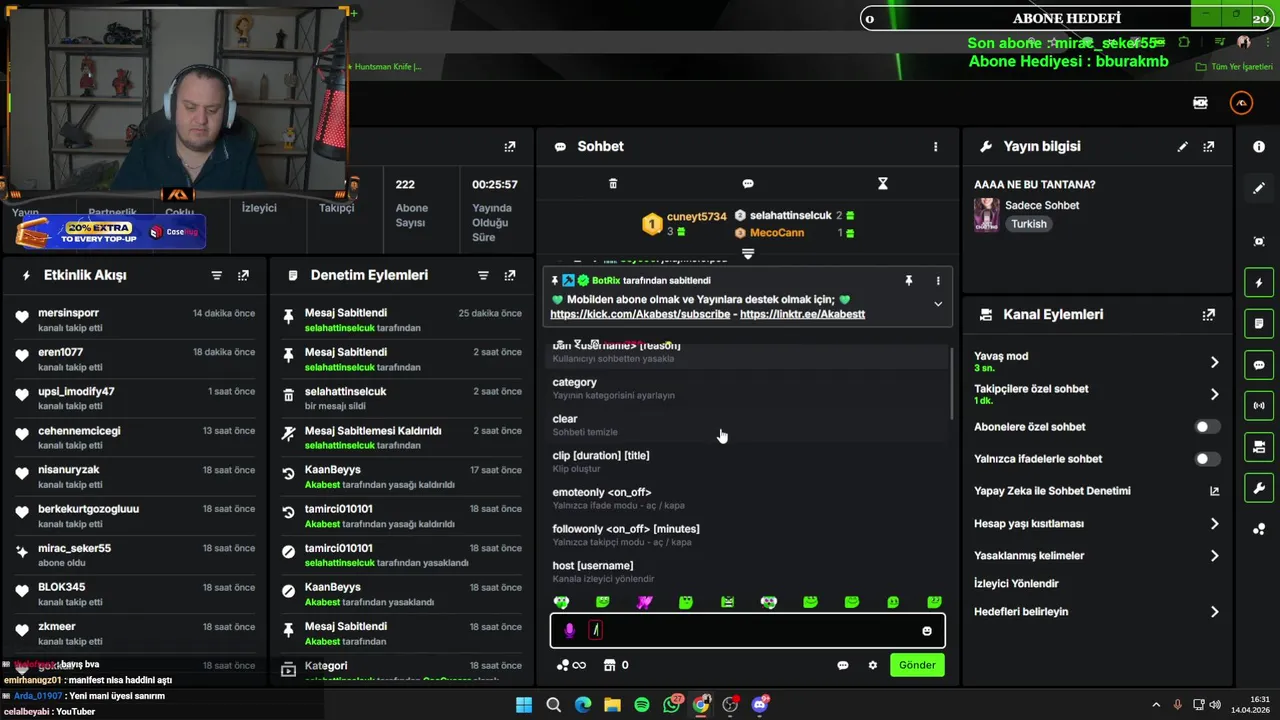The image size is (1280, 720).
Task: Open the delete icon in chat toolbar
Action: (613, 184)
